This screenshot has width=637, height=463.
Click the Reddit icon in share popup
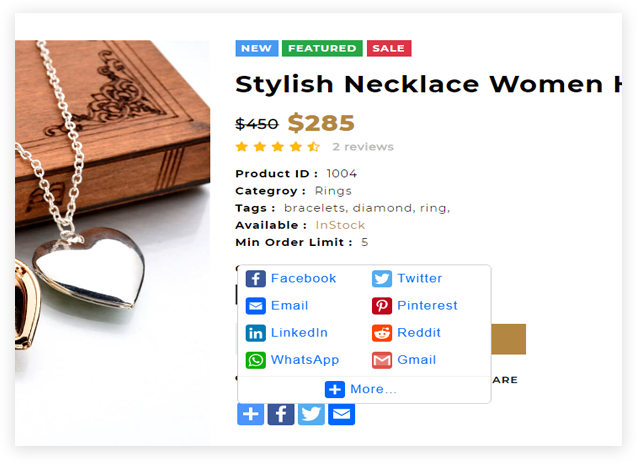(x=382, y=333)
